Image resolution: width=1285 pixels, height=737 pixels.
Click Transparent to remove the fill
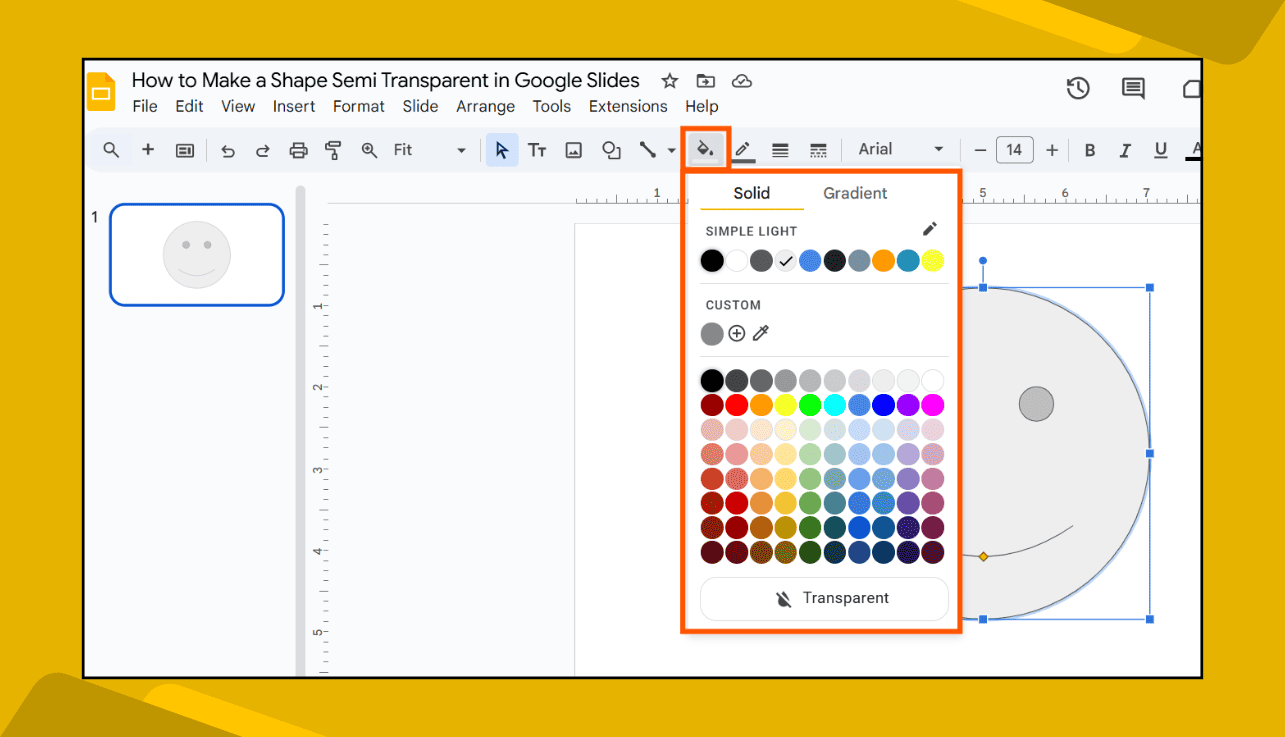pyautogui.click(x=823, y=598)
